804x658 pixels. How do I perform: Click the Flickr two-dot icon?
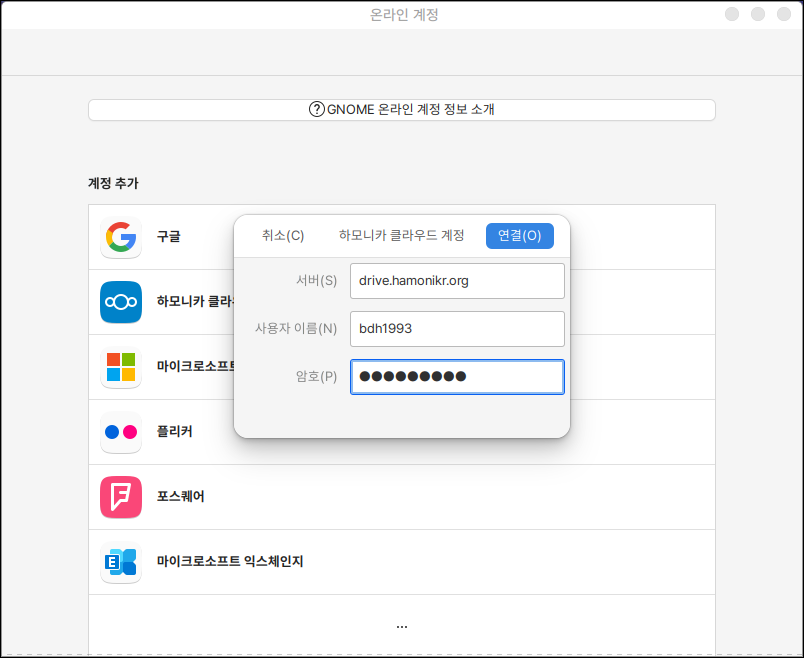(x=121, y=432)
